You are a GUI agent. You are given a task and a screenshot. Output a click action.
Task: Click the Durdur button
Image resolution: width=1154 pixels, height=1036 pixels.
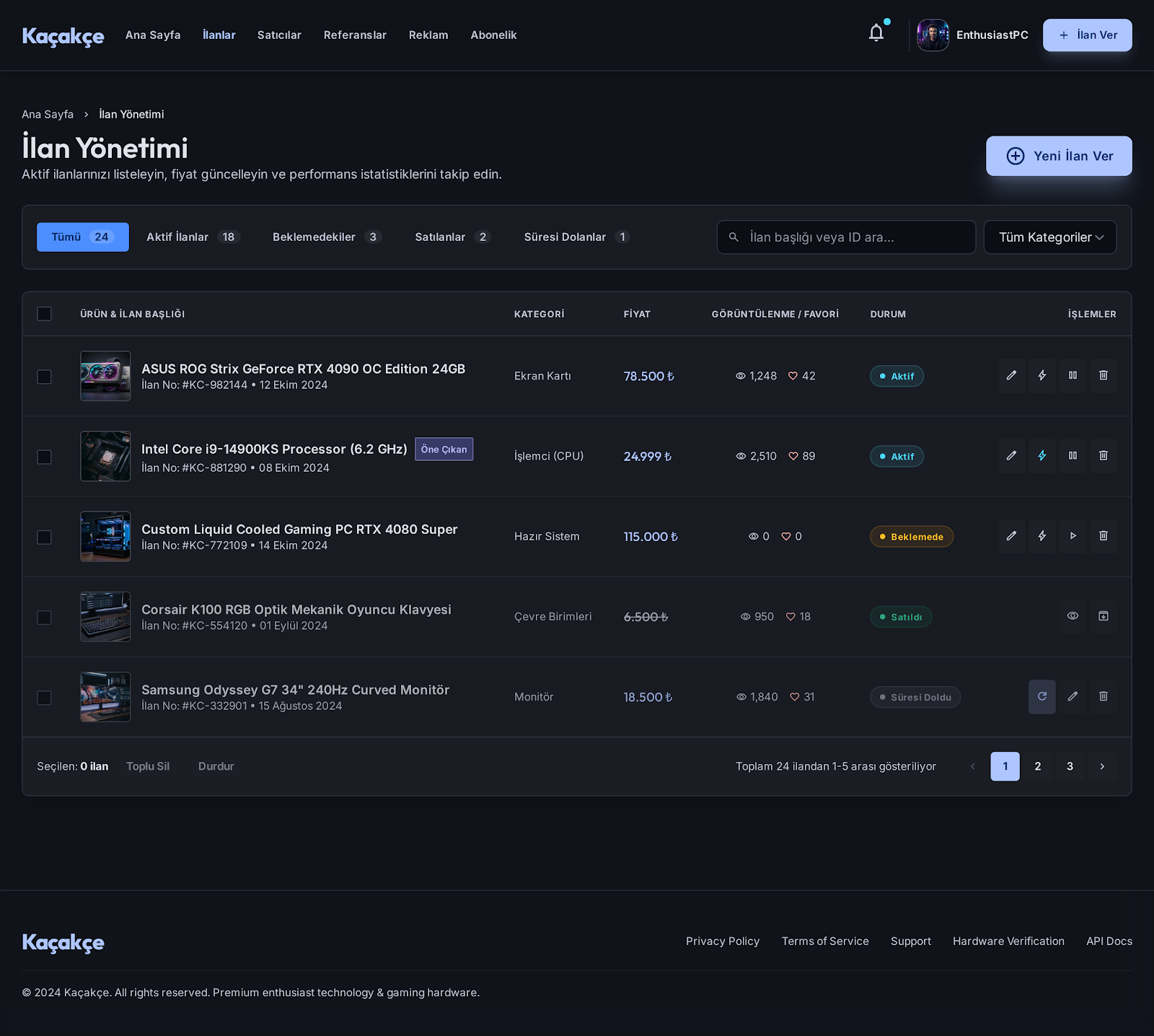(x=216, y=766)
